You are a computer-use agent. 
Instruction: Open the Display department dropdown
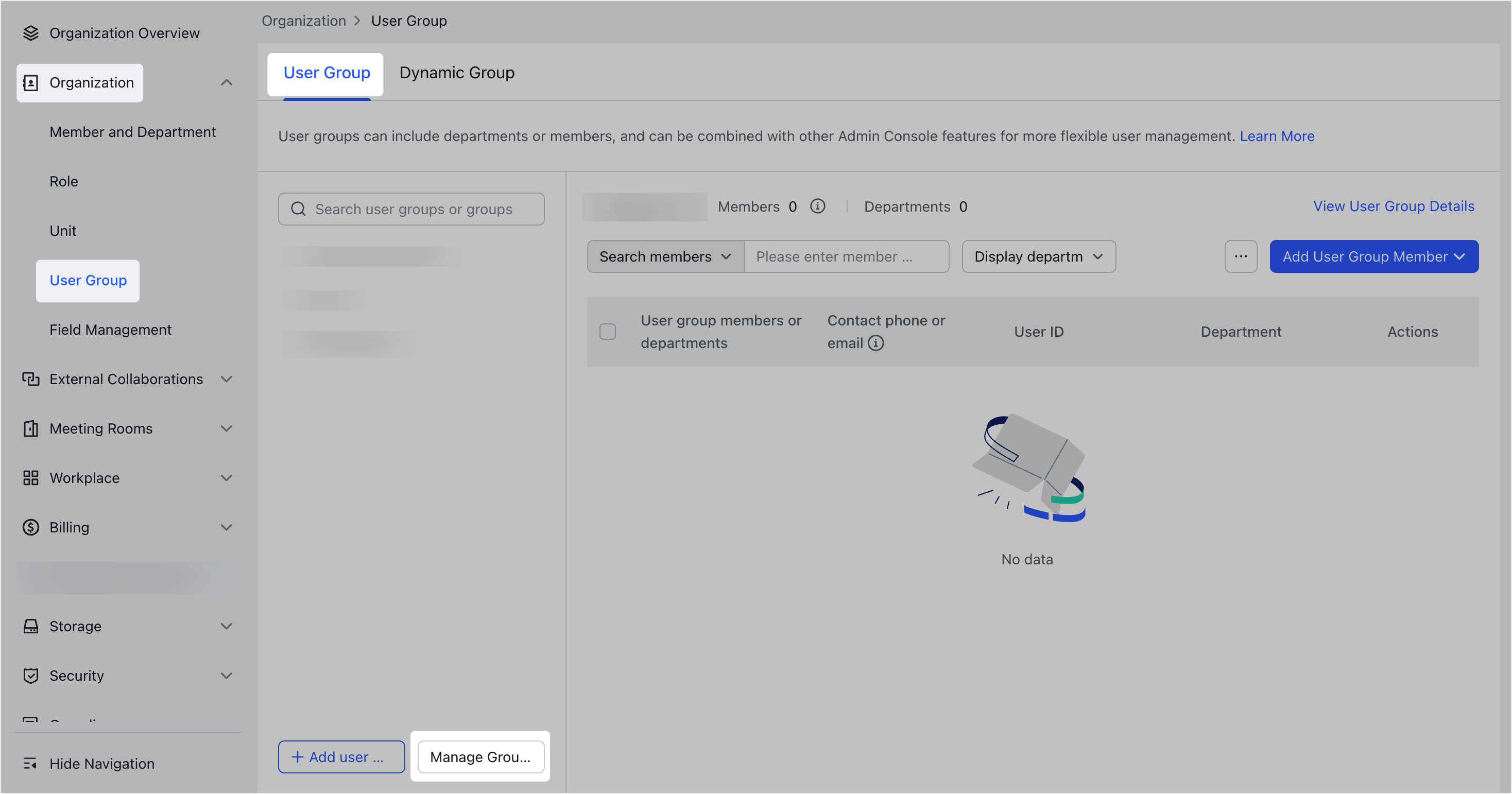point(1038,256)
